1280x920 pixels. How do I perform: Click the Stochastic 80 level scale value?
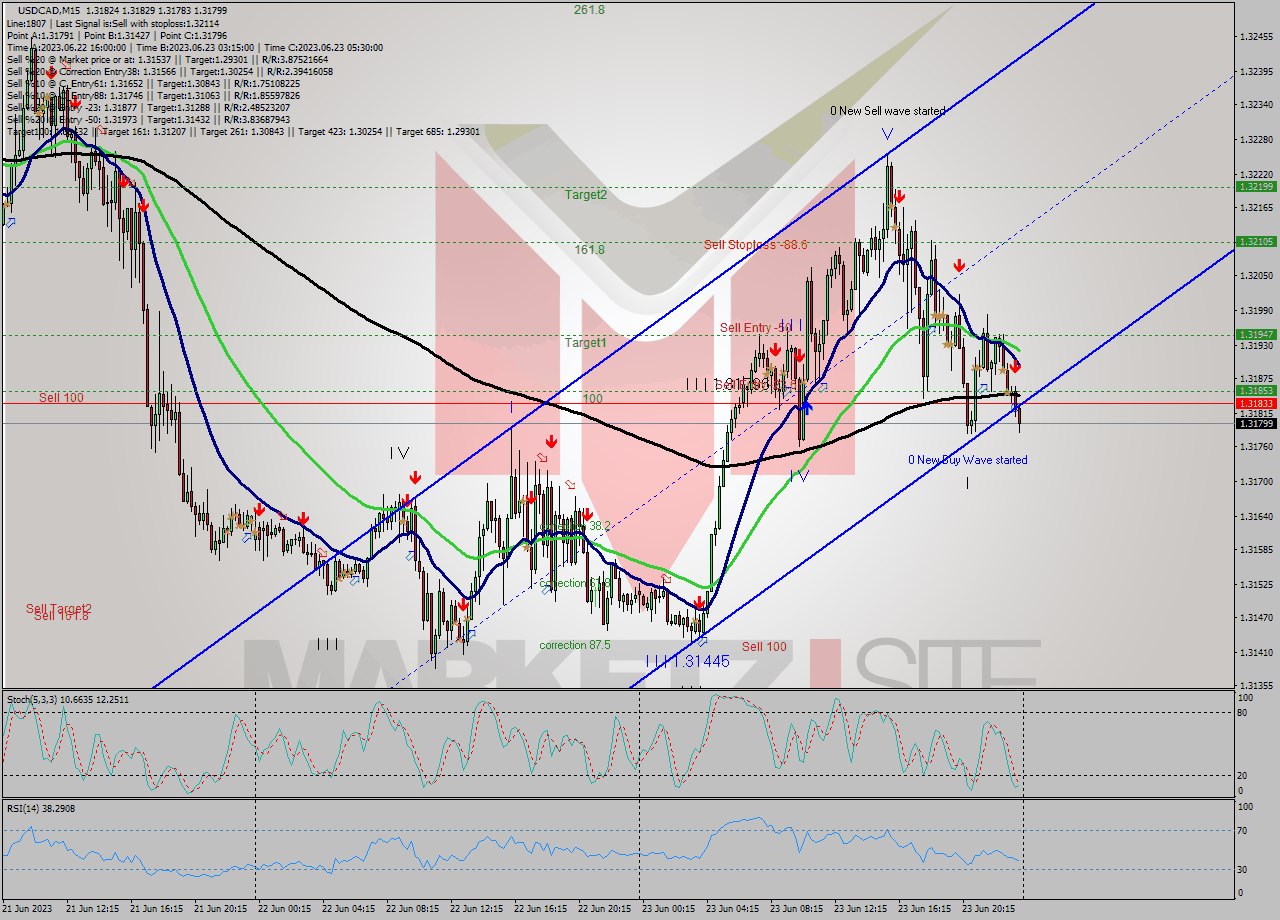pyautogui.click(x=1243, y=712)
